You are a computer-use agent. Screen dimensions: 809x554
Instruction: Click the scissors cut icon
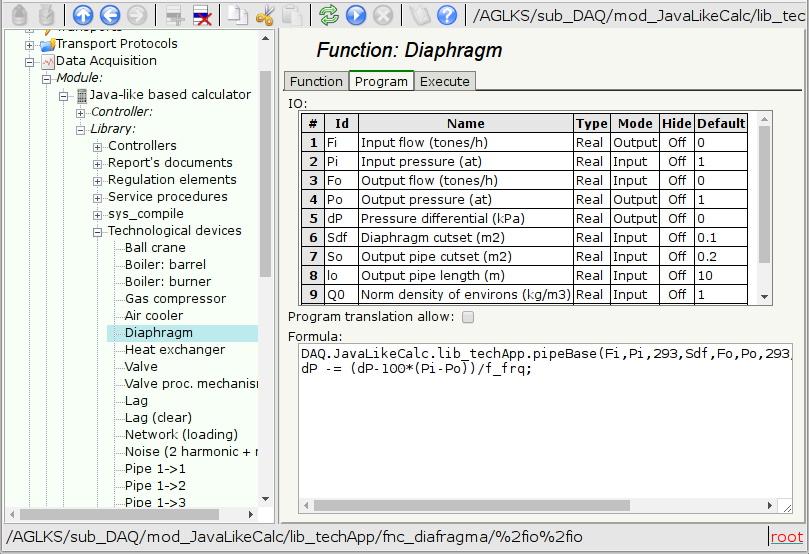coord(265,15)
